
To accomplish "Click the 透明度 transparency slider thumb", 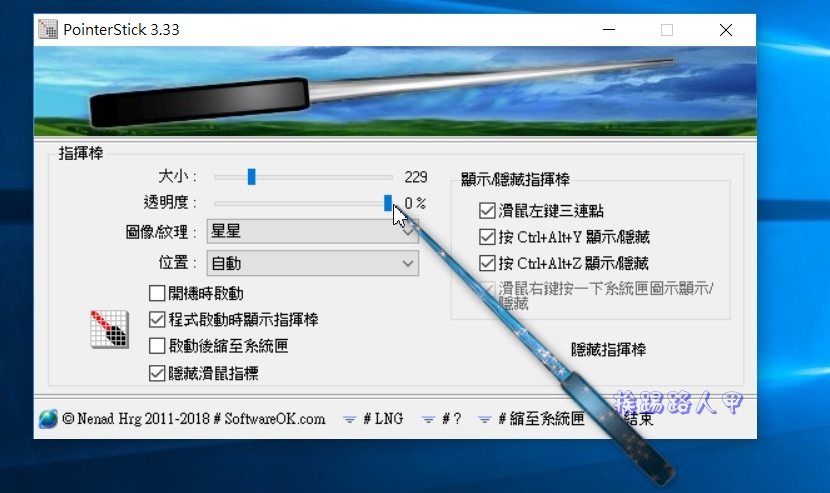I will [388, 203].
